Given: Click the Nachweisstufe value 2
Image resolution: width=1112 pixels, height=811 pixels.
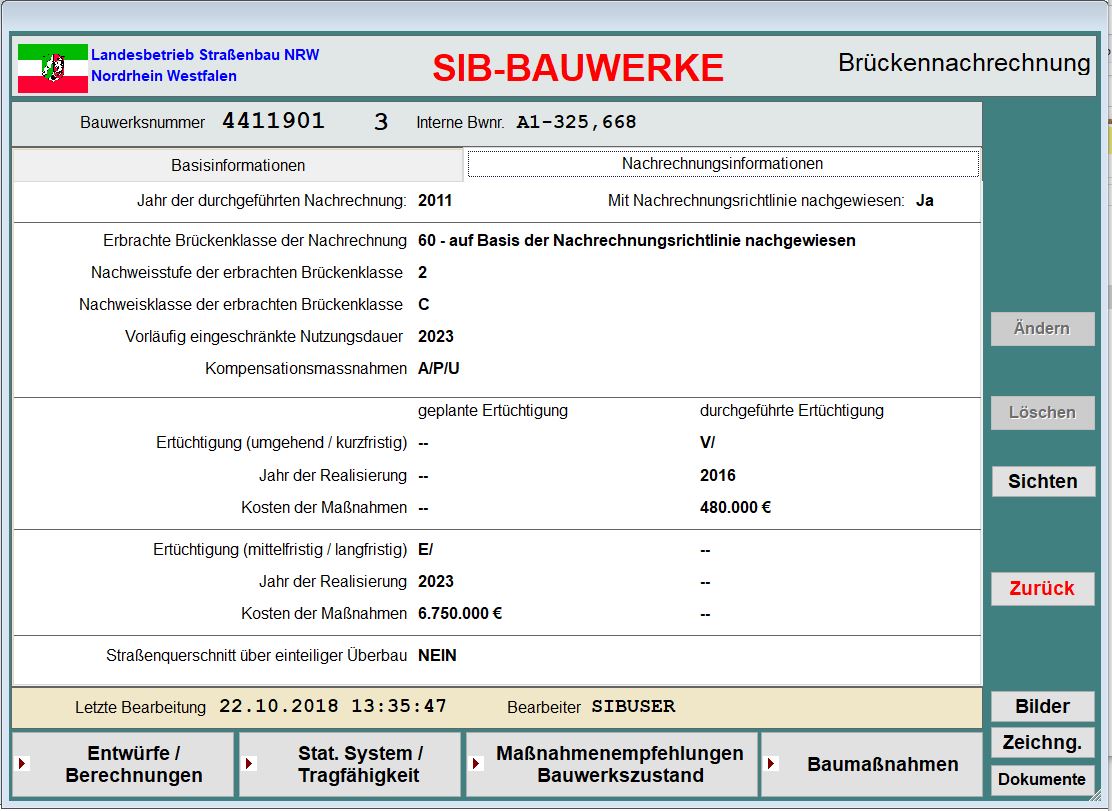Looking at the screenshot, I should 423,273.
